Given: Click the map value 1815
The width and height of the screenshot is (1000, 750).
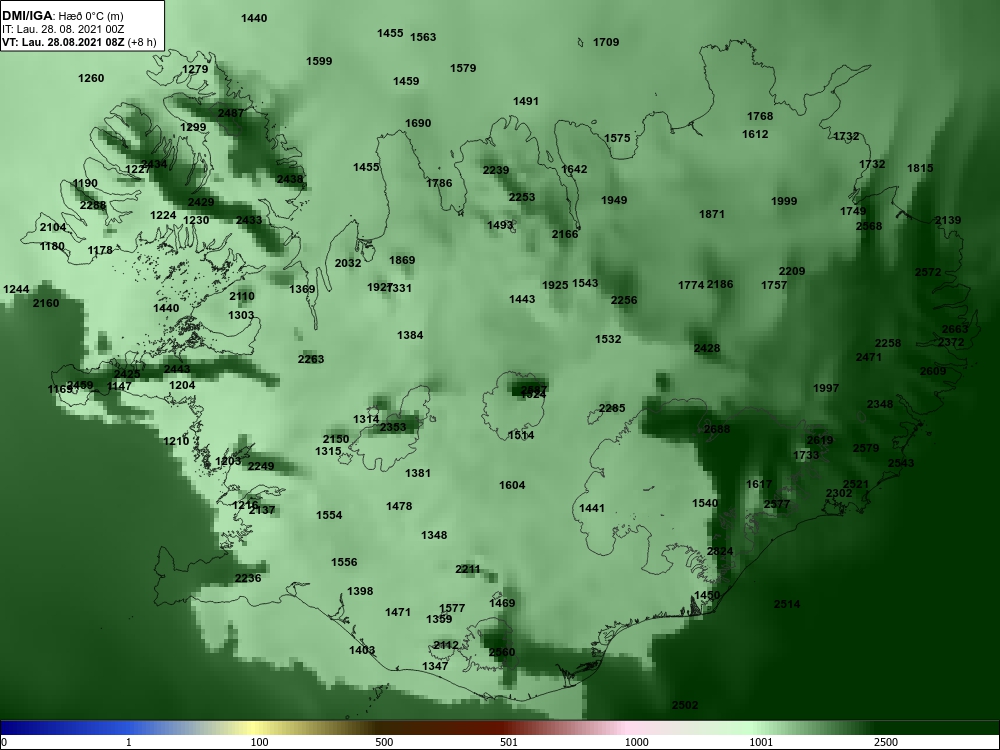Looking at the screenshot, I should 920,168.
